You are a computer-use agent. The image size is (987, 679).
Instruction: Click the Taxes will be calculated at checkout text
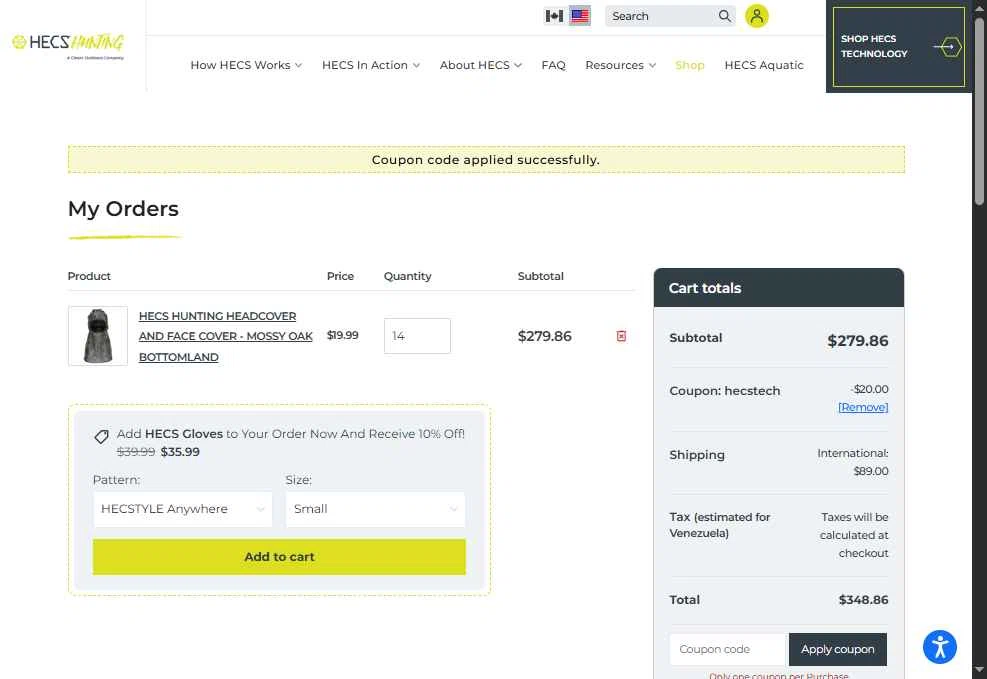854,535
